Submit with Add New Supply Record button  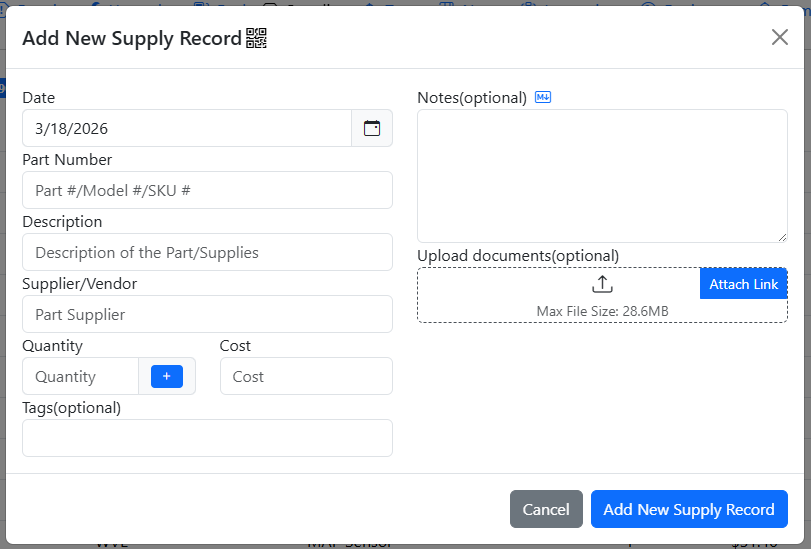[689, 509]
